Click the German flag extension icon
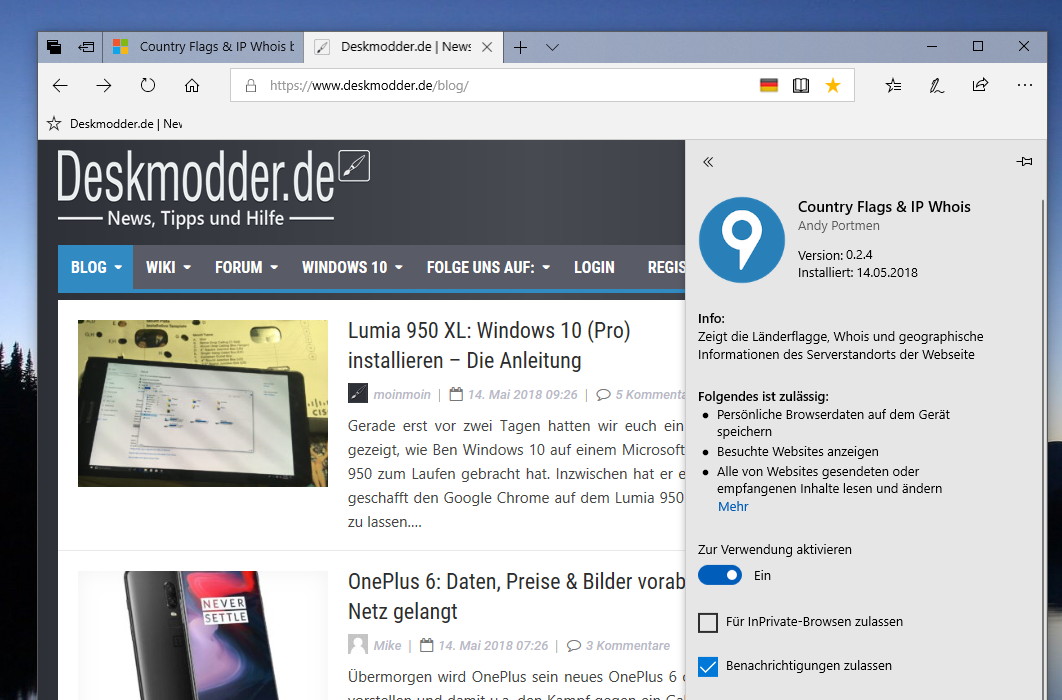Viewport: 1062px width, 700px height. pyautogui.click(x=769, y=85)
